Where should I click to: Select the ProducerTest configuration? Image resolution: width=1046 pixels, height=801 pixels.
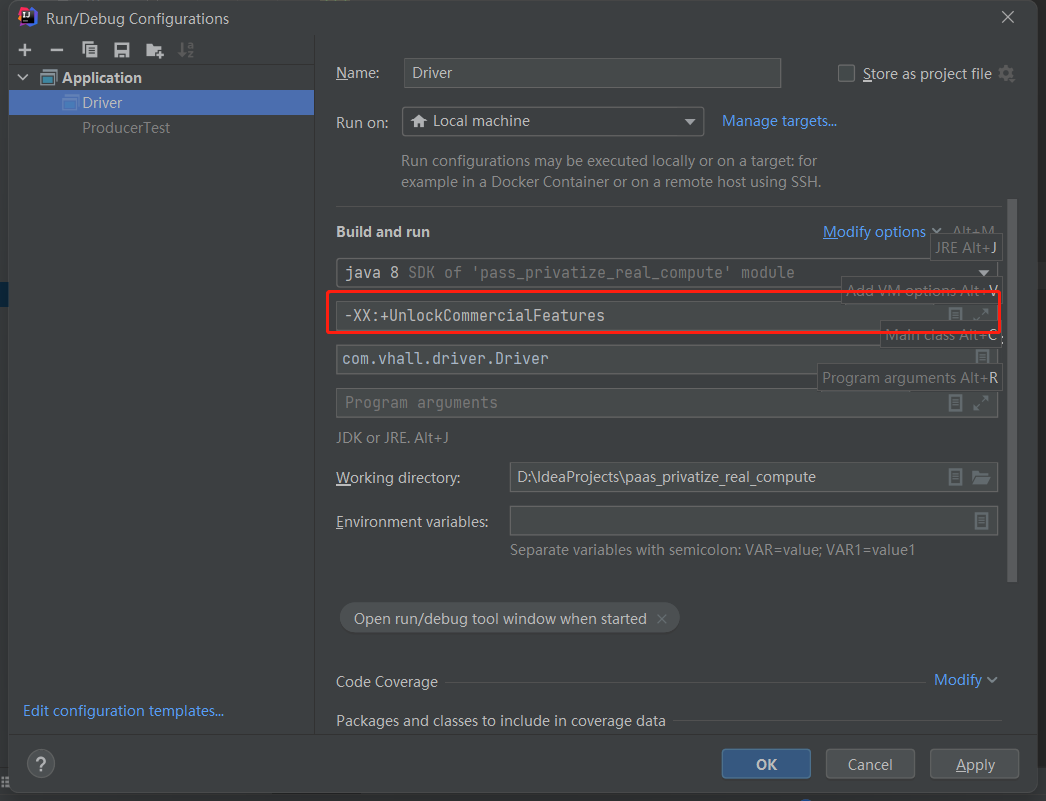tap(126, 128)
